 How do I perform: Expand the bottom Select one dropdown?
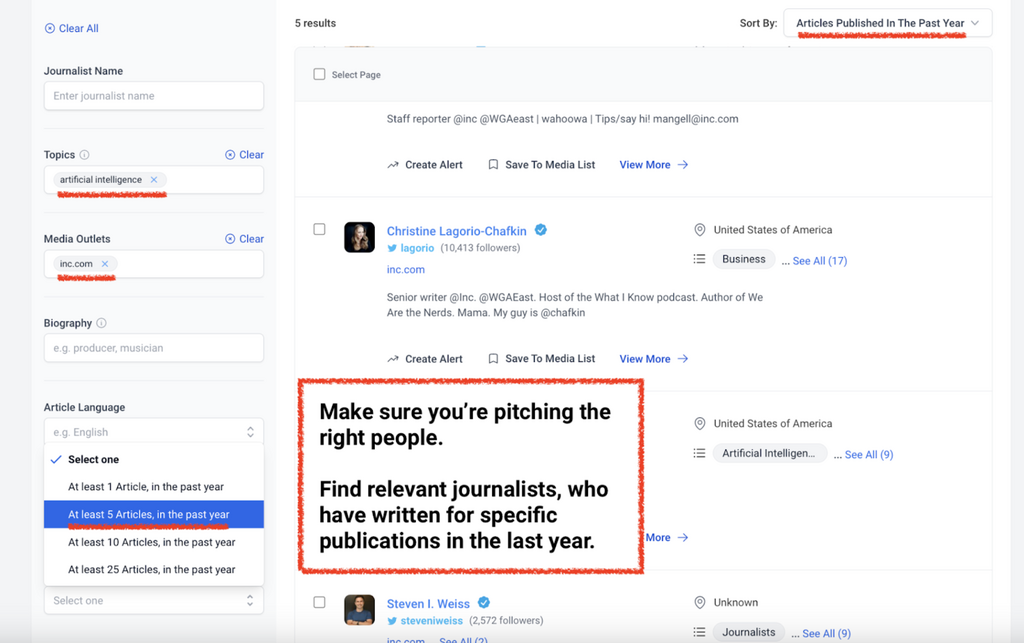pyautogui.click(x=153, y=601)
